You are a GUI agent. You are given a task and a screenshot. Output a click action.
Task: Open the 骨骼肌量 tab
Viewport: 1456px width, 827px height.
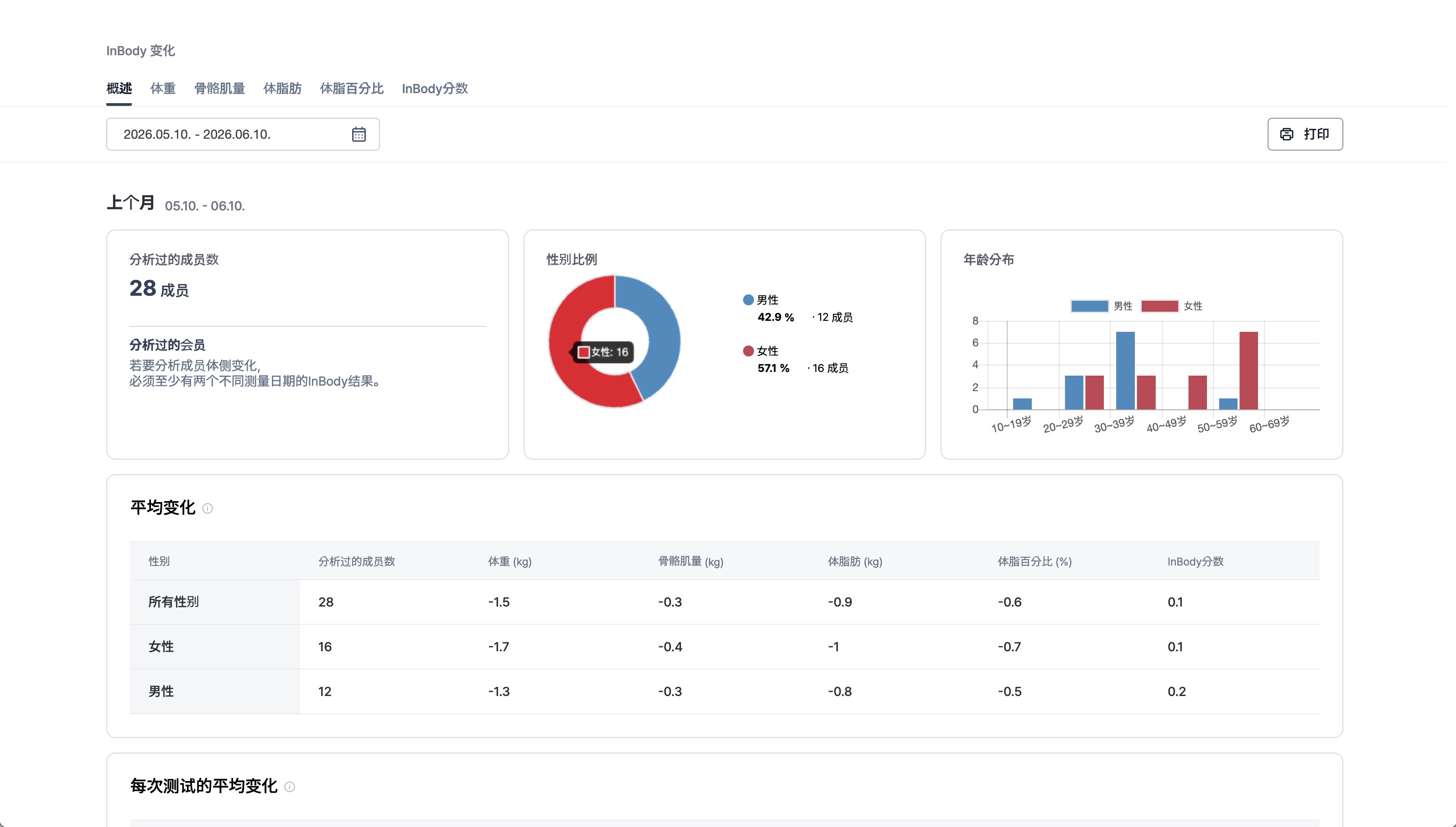220,89
